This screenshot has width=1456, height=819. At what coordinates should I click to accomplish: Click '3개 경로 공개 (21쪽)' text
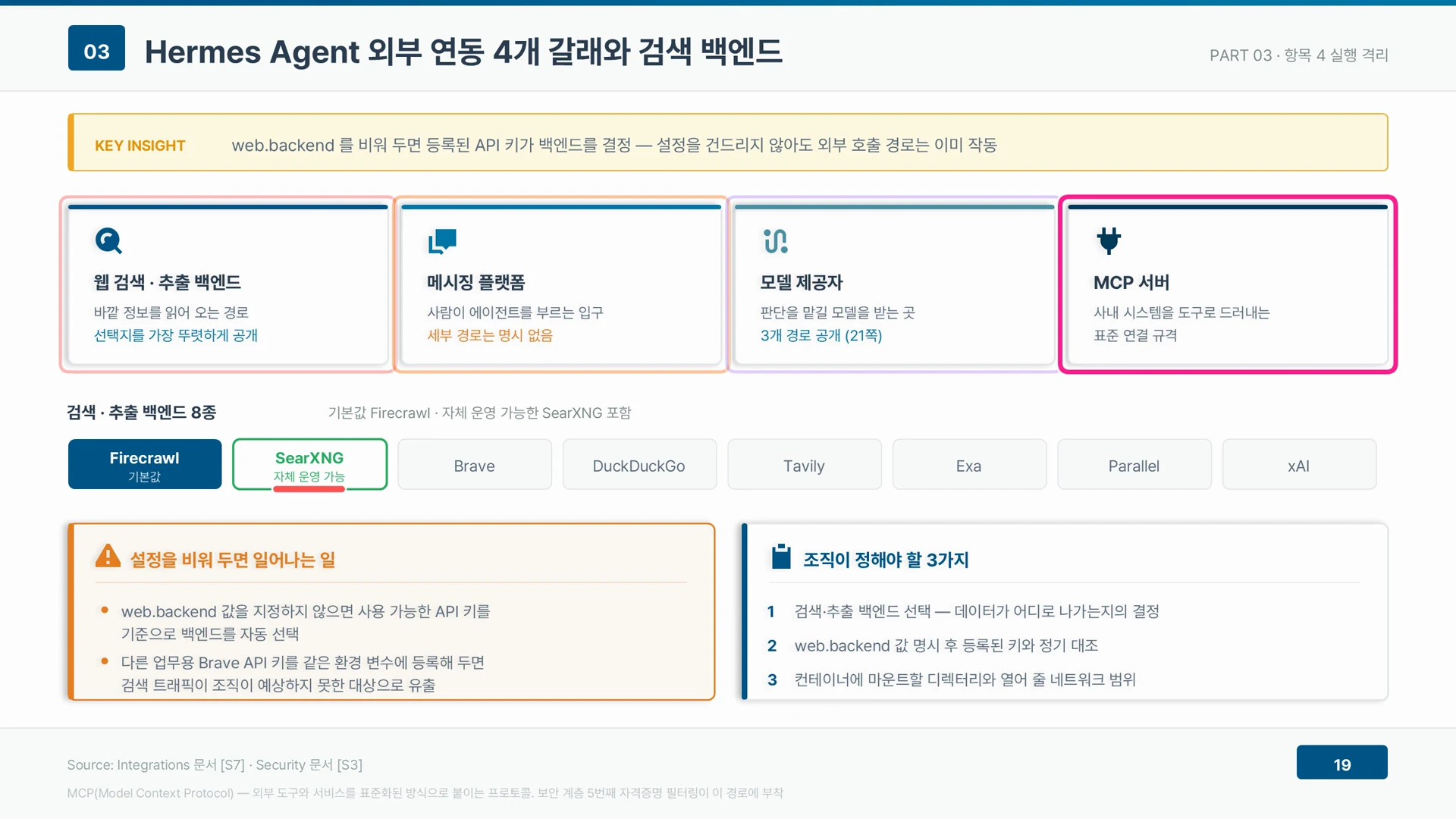click(821, 335)
